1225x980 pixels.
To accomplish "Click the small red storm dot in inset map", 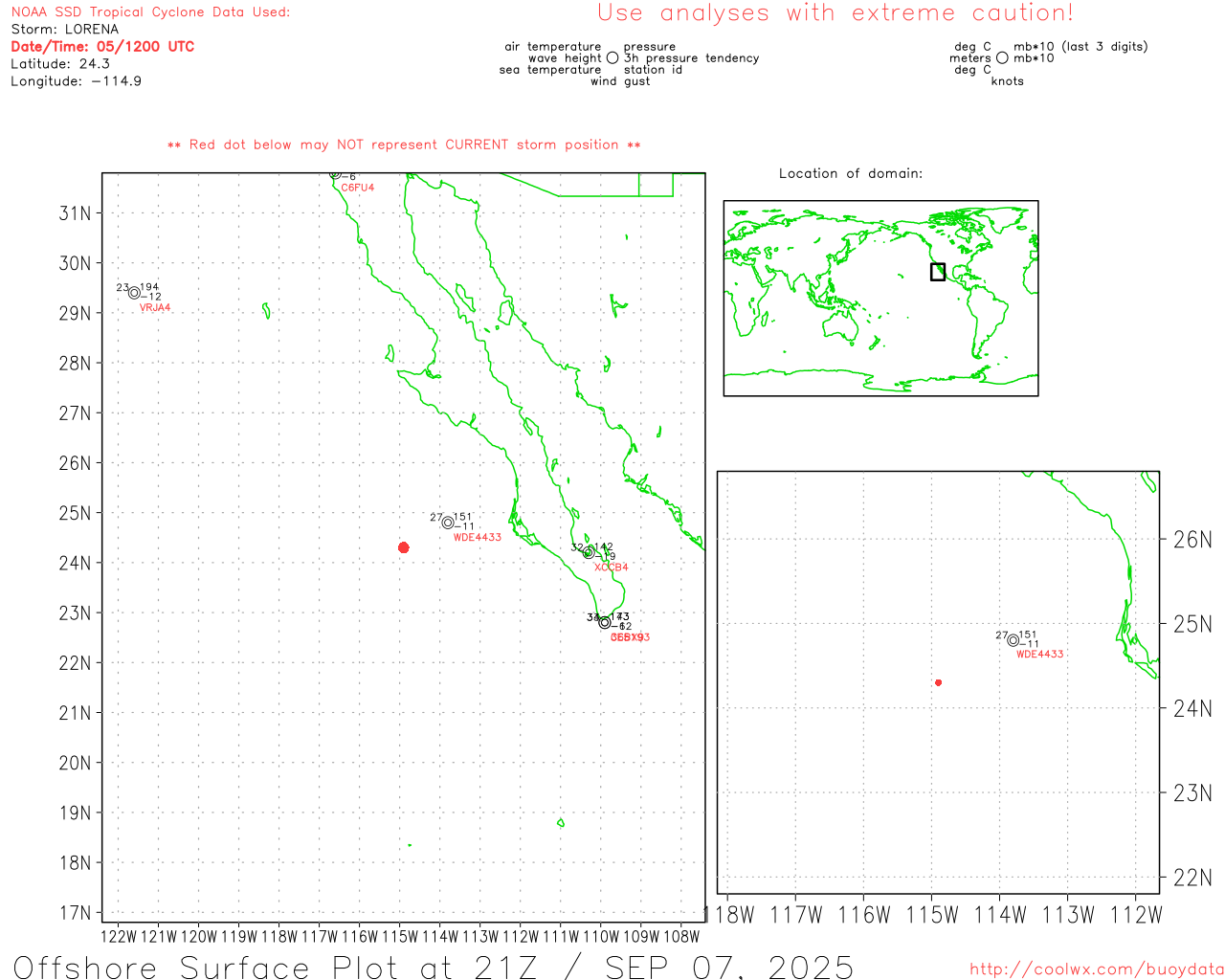I will coord(939,682).
